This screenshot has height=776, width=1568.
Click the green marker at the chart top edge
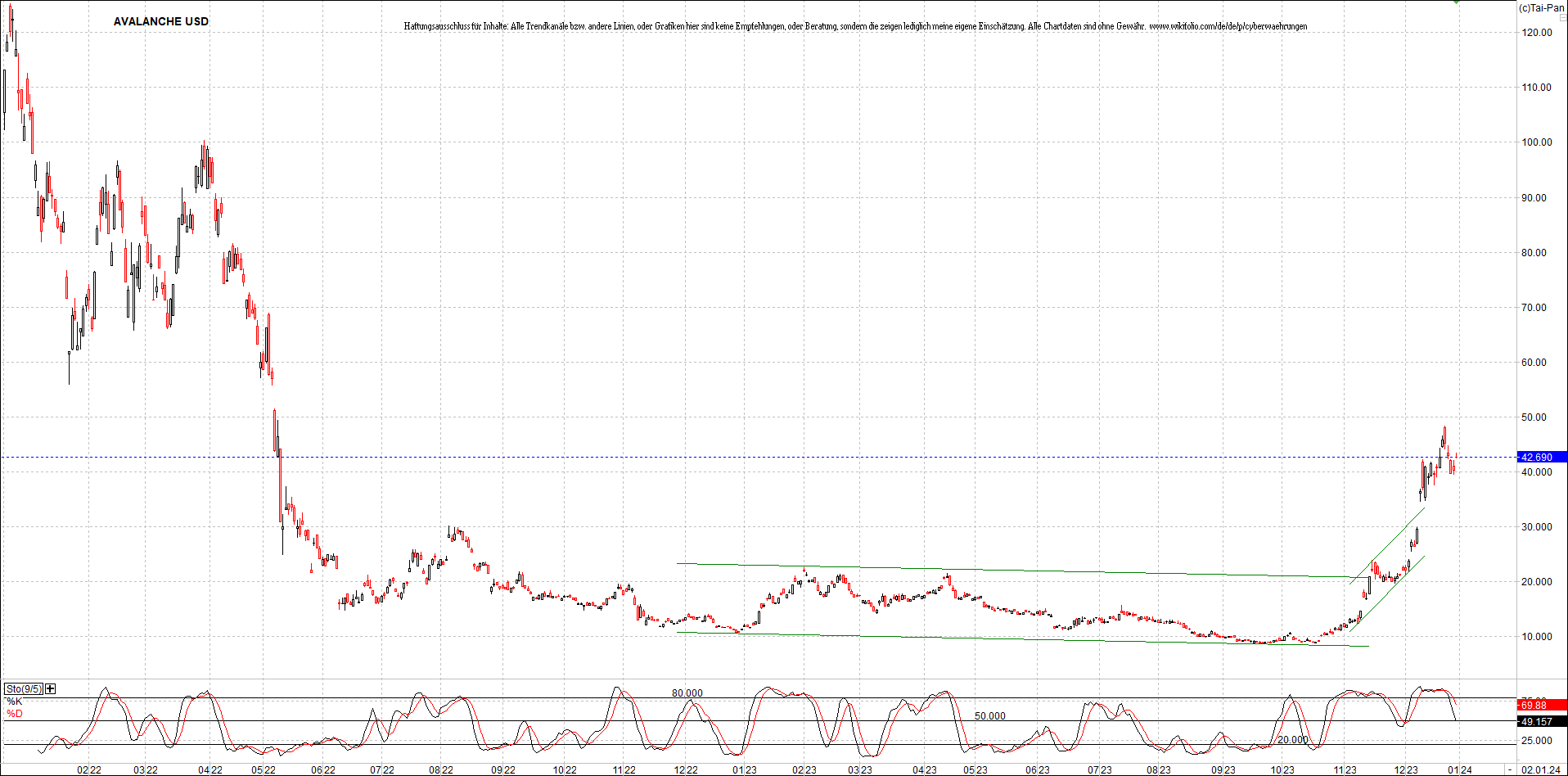1456,2
